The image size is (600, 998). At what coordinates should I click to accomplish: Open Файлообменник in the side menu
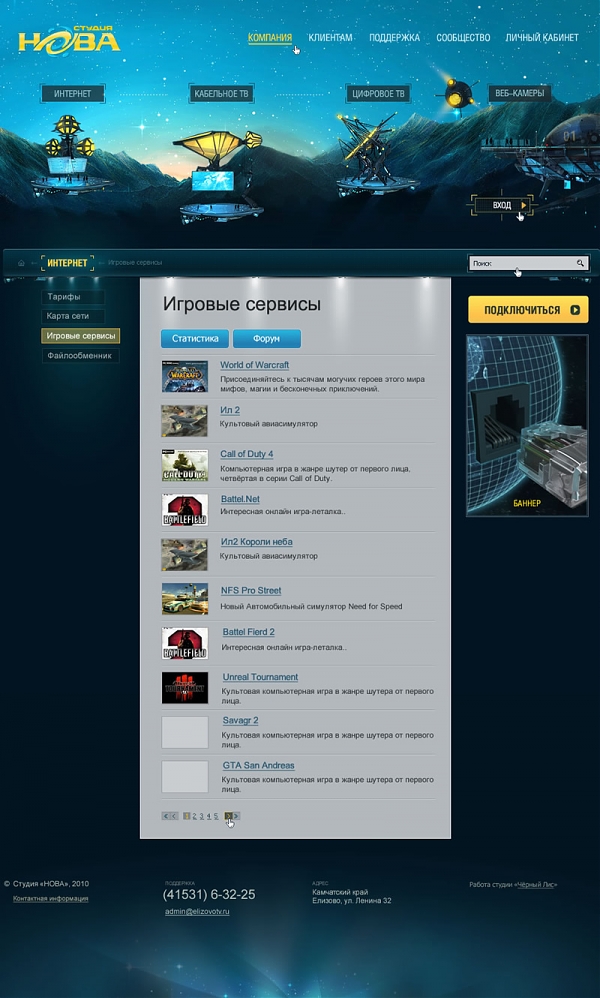click(x=81, y=356)
